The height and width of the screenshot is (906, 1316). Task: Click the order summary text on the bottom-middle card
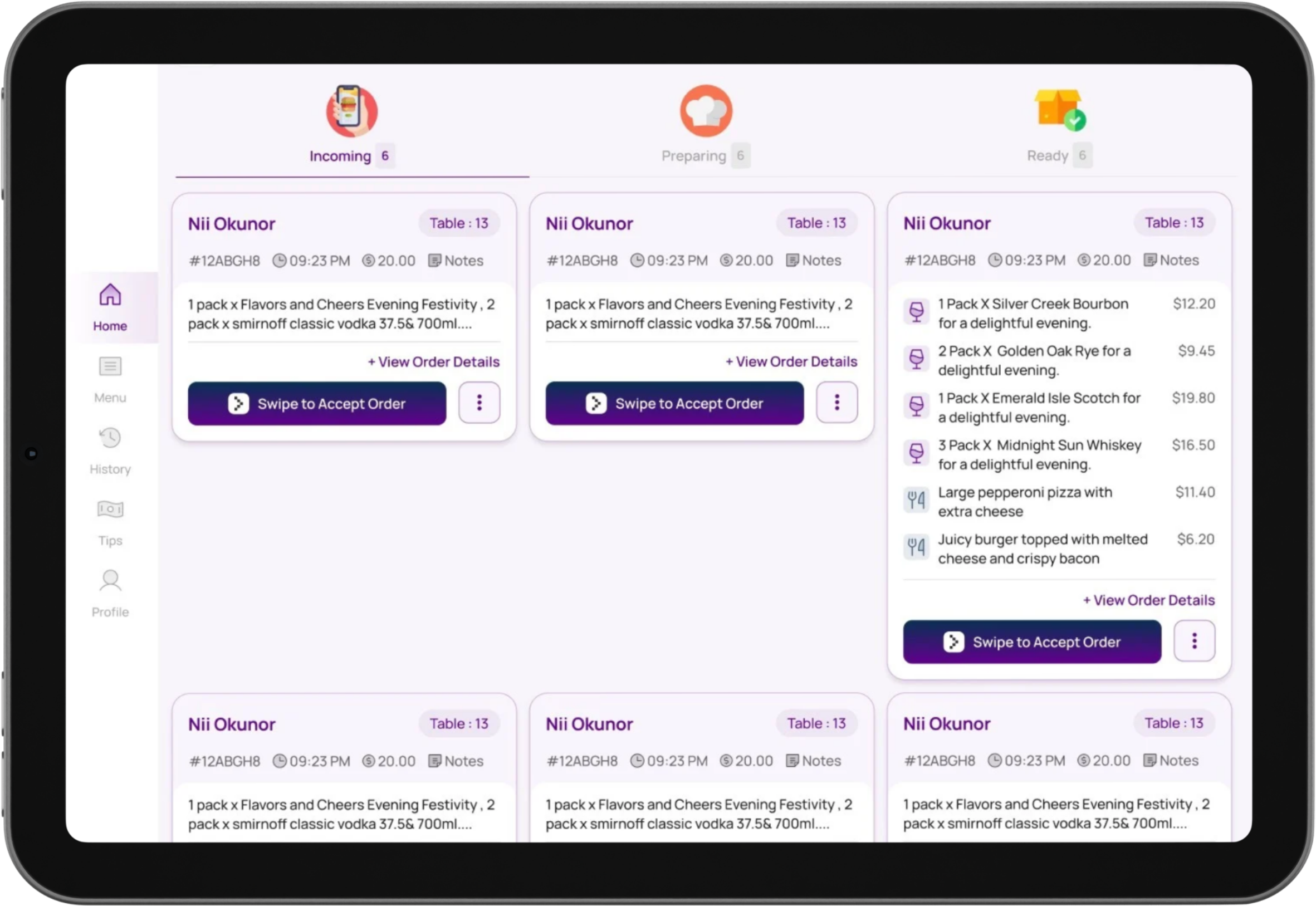(699, 814)
